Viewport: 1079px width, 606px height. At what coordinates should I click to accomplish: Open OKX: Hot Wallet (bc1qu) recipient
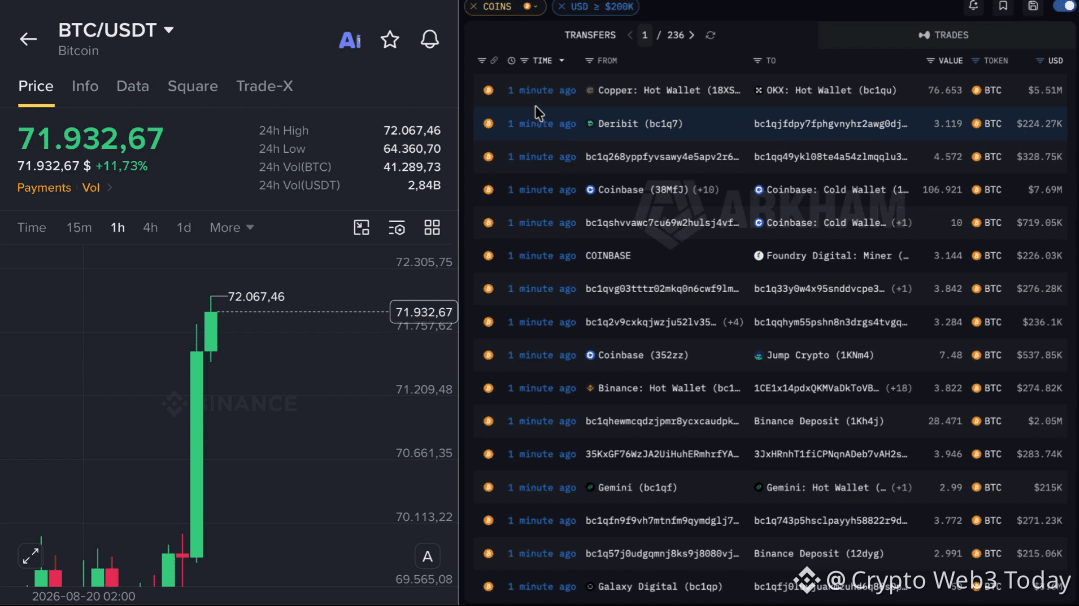click(x=825, y=90)
